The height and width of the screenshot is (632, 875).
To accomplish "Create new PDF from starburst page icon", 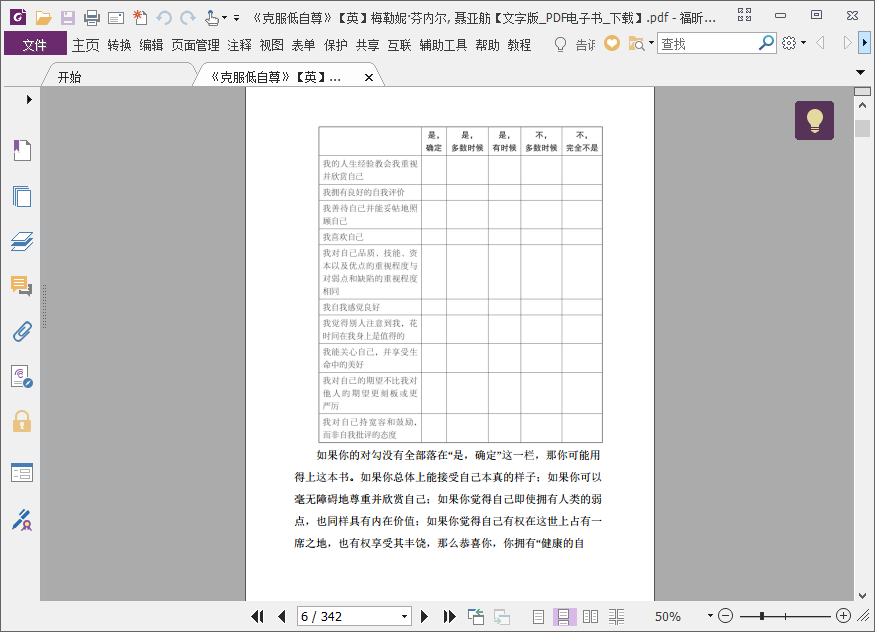I will [x=140, y=18].
